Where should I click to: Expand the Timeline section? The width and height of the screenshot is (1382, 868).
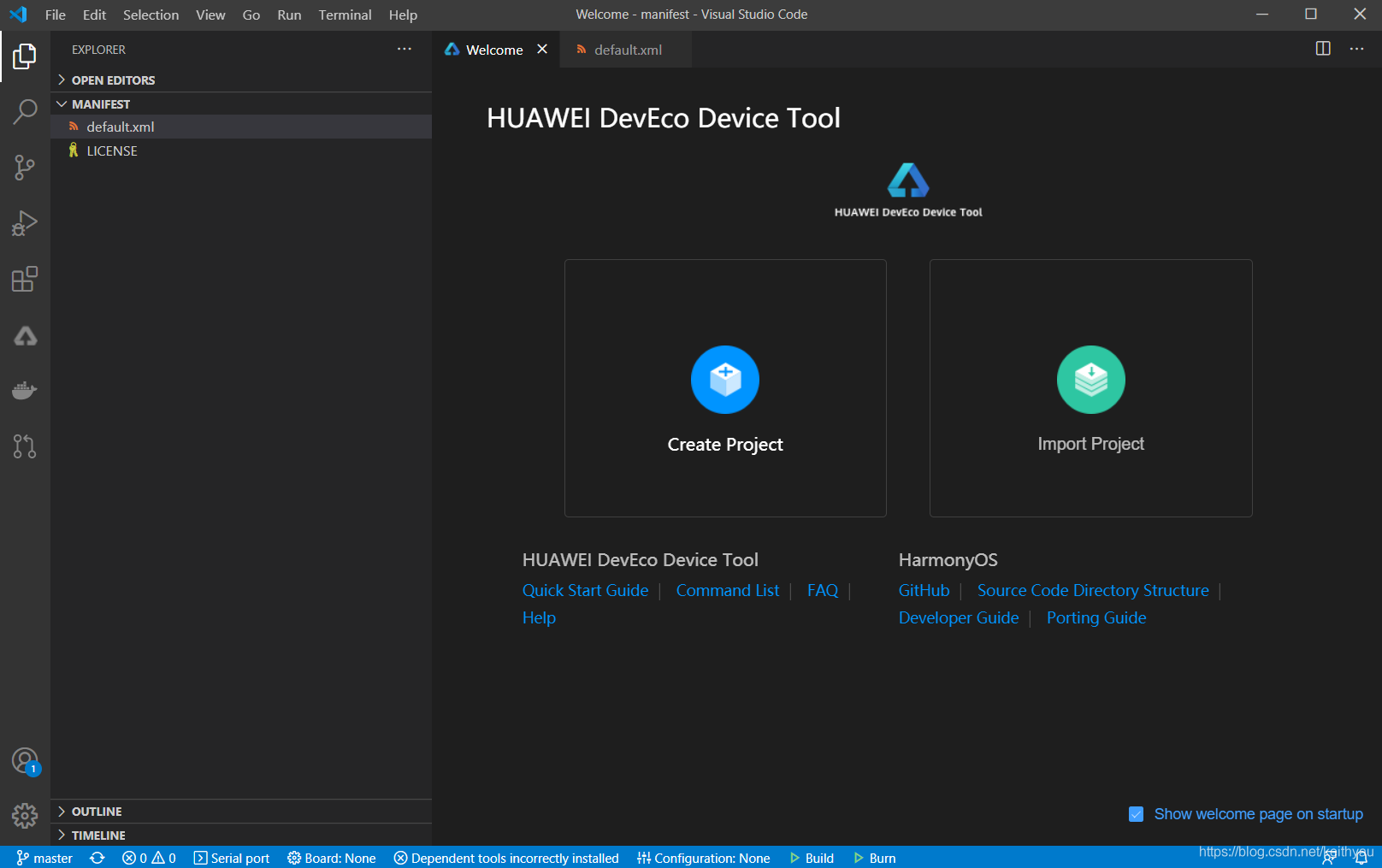pos(241,835)
